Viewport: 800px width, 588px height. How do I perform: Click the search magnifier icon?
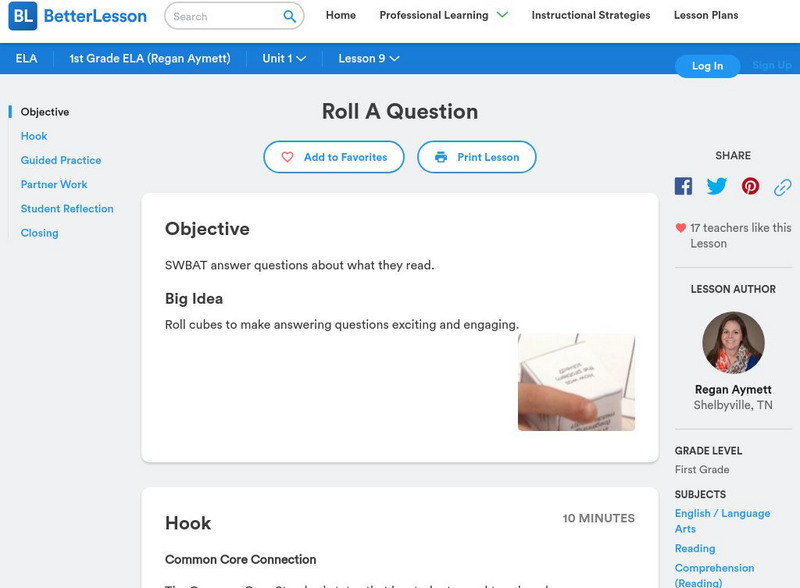coord(289,16)
